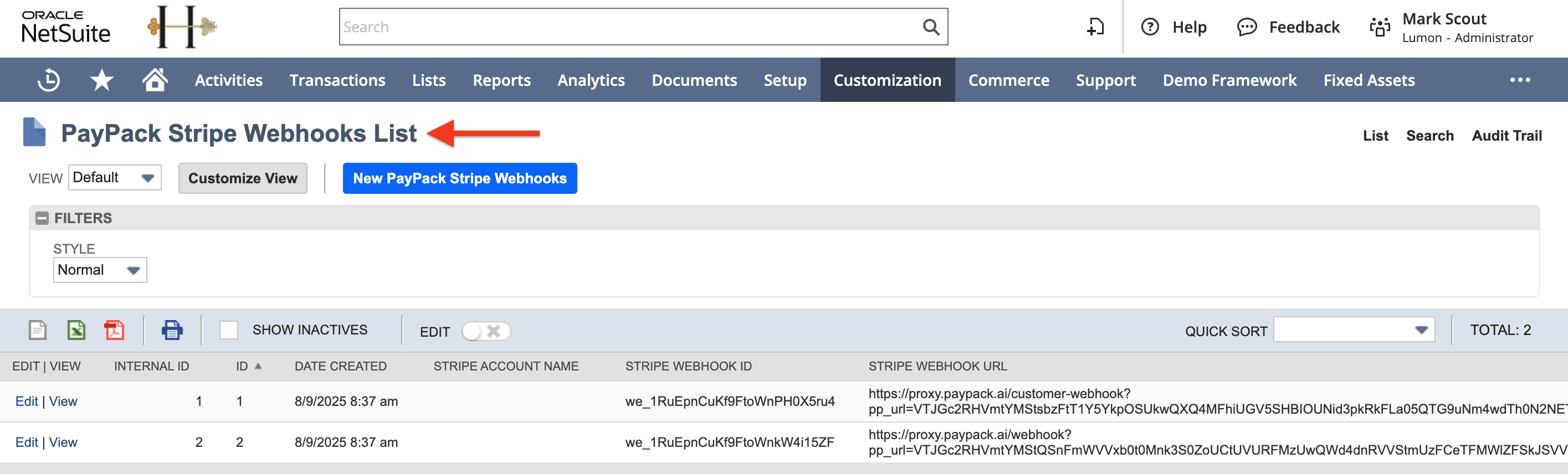Open the Customization menu
1568x474 pixels.
click(x=888, y=80)
